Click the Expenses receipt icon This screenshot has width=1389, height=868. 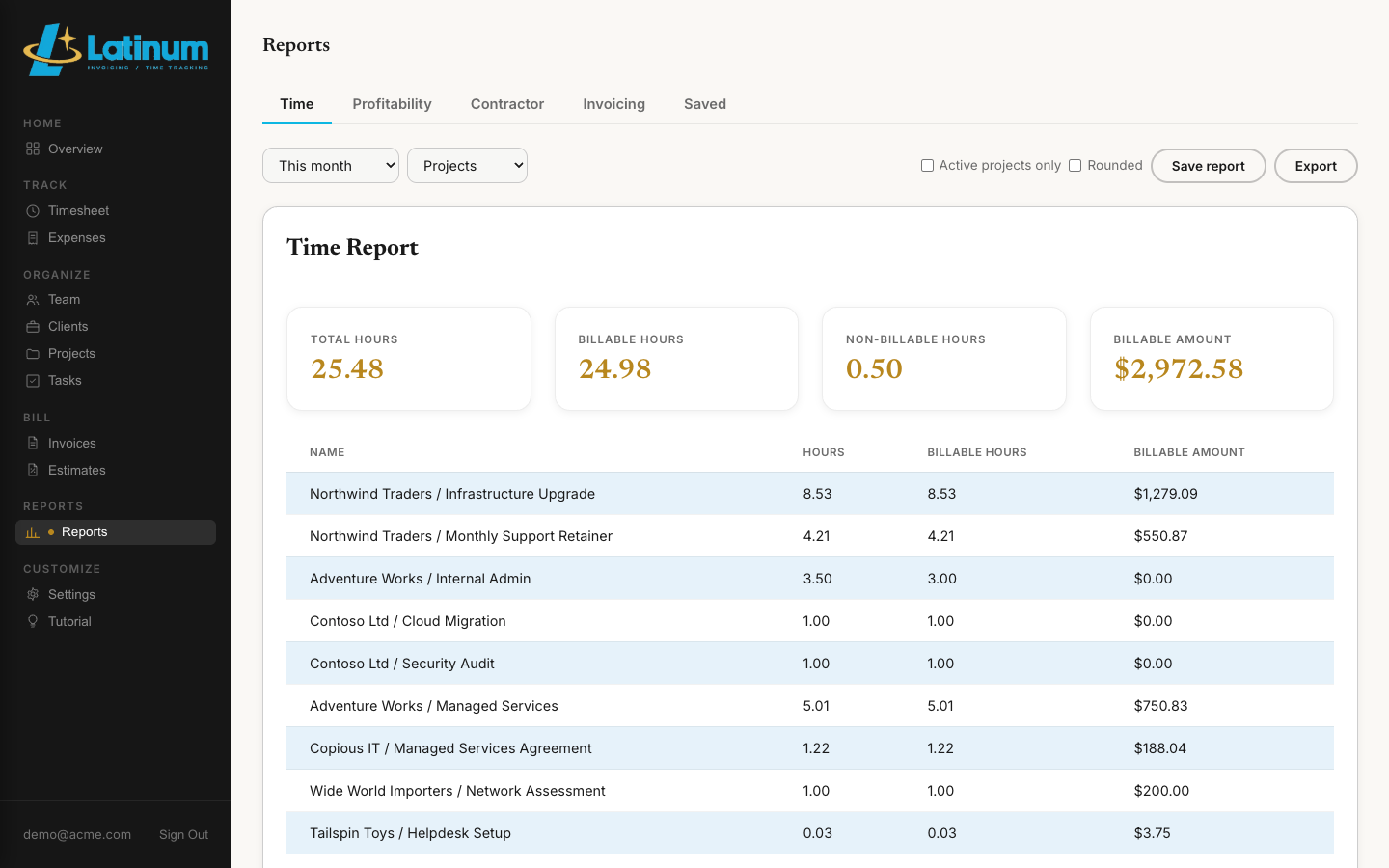(x=33, y=237)
